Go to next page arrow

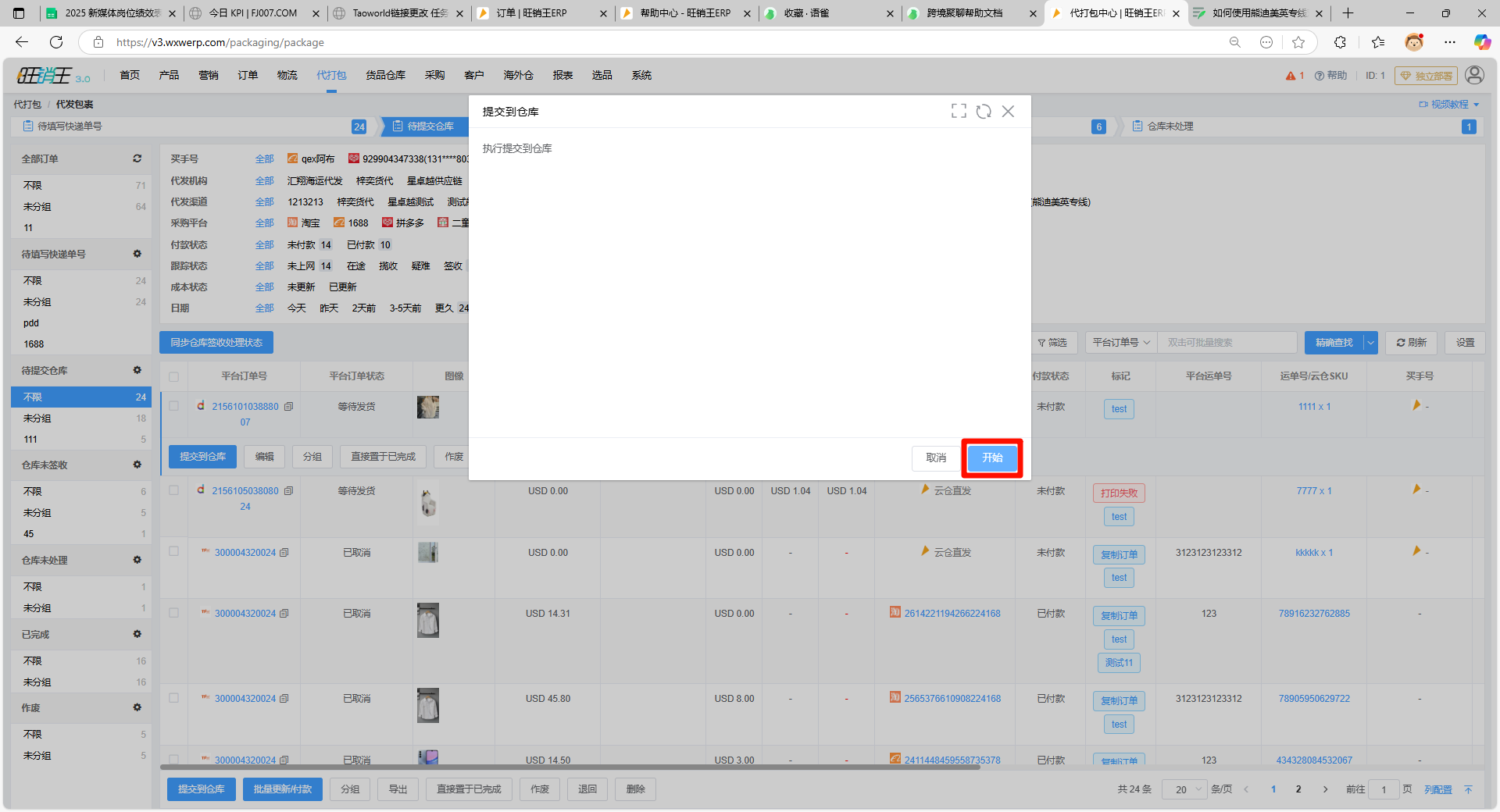coord(1325,789)
